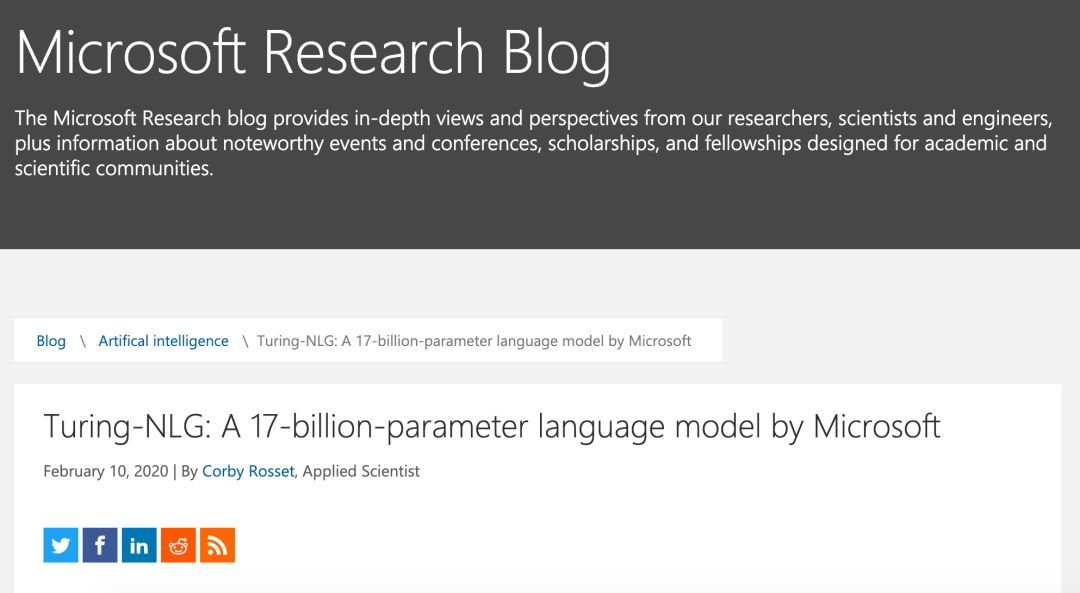Click the Turing-NLG article headline
This screenshot has height=593, width=1080.
click(492, 427)
